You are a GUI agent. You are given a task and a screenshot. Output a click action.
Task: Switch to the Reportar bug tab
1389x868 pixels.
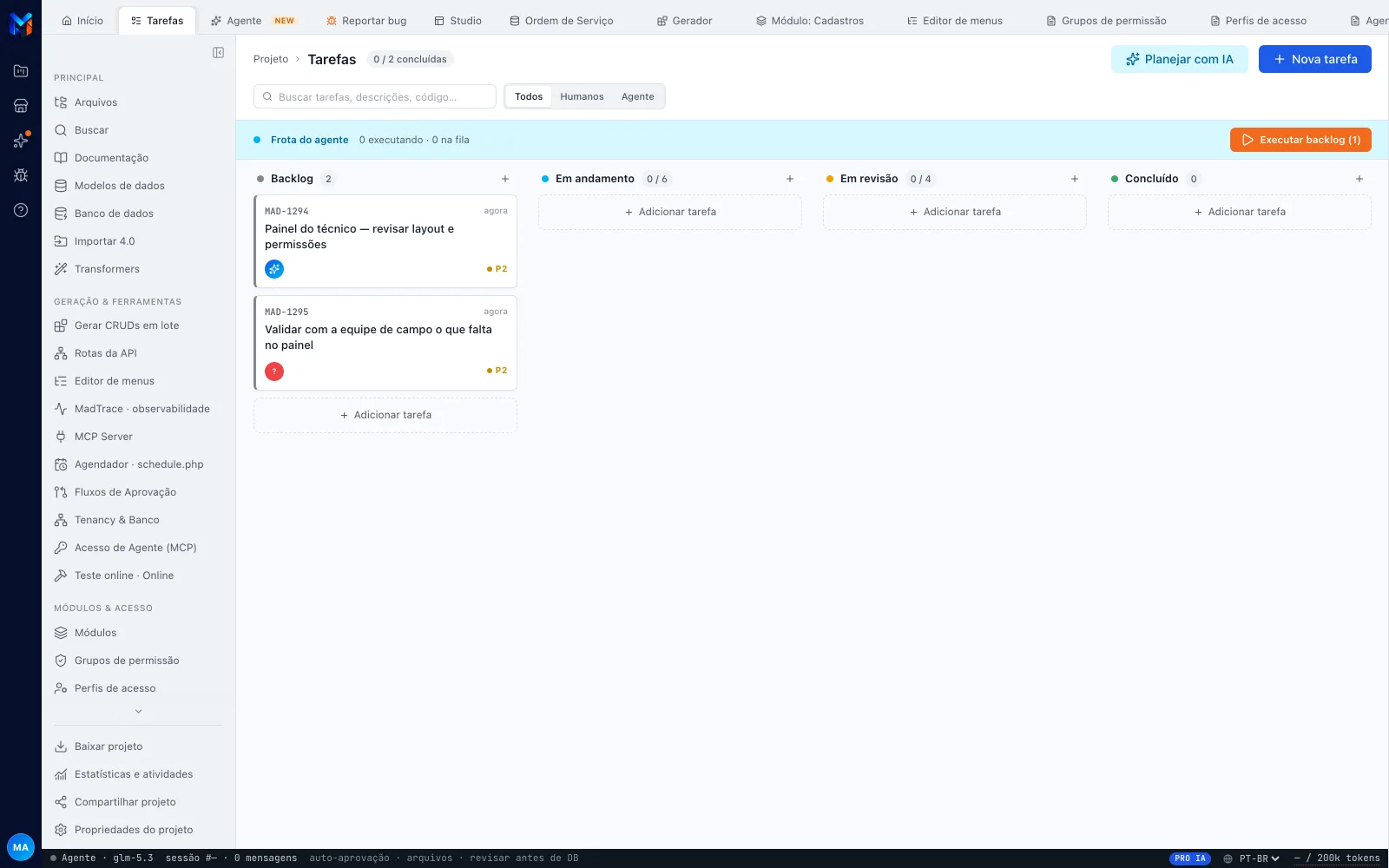coord(365,21)
